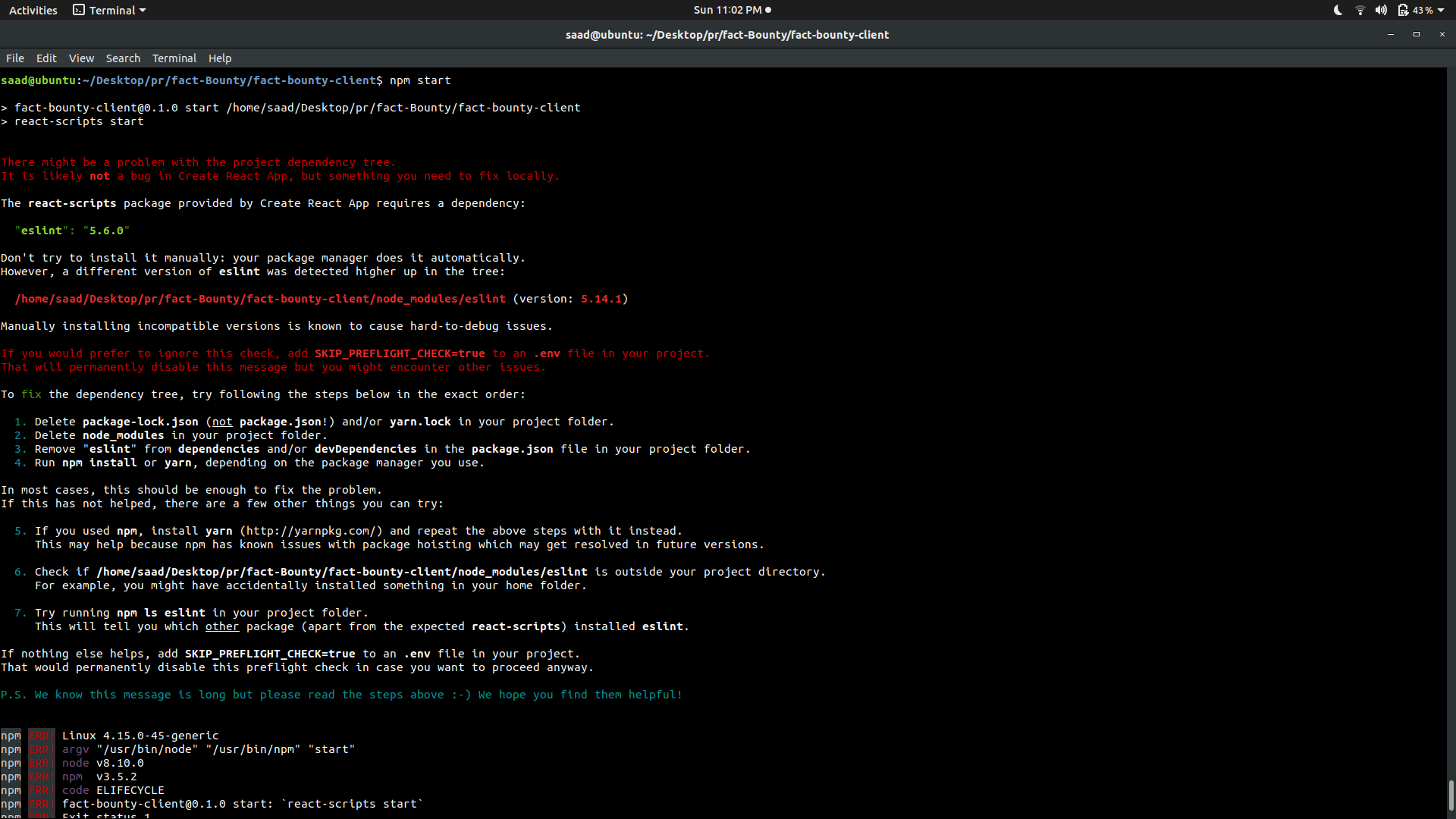Open the View menu
This screenshot has width=1456, height=819.
(81, 58)
